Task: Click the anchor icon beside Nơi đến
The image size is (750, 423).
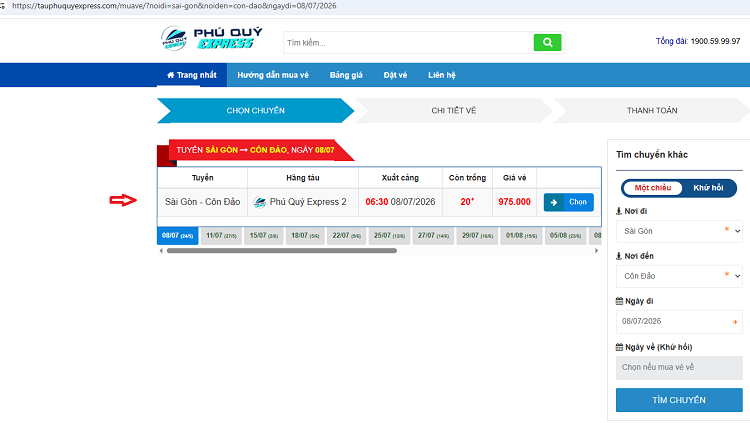Action: pyautogui.click(x=618, y=256)
